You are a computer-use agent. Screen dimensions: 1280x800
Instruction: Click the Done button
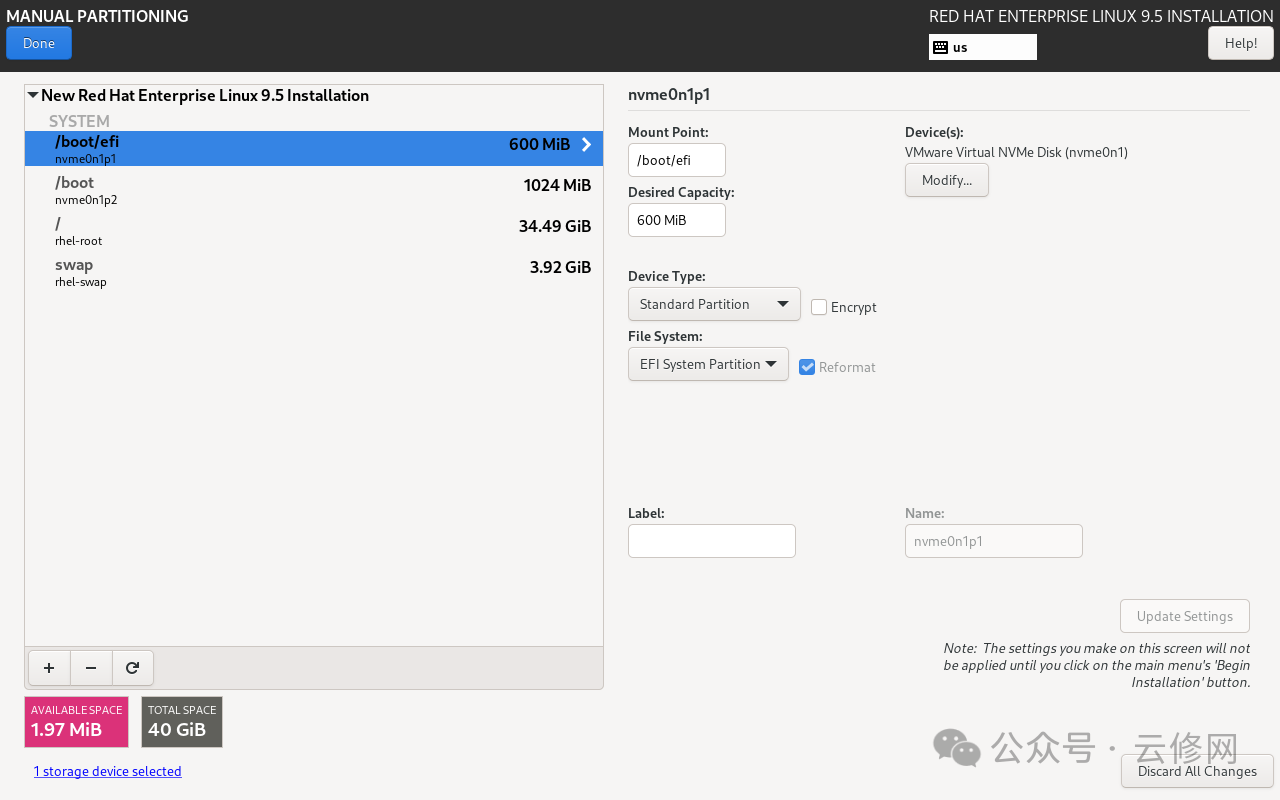(x=39, y=43)
